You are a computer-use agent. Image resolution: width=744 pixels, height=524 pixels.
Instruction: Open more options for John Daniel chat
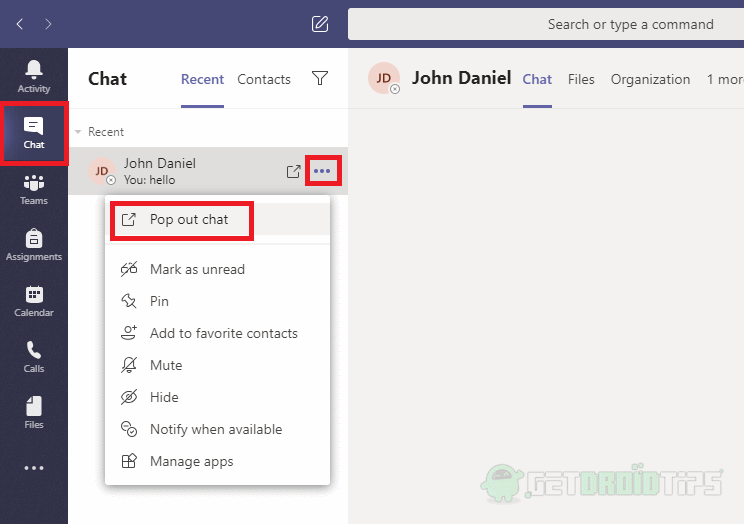point(322,171)
